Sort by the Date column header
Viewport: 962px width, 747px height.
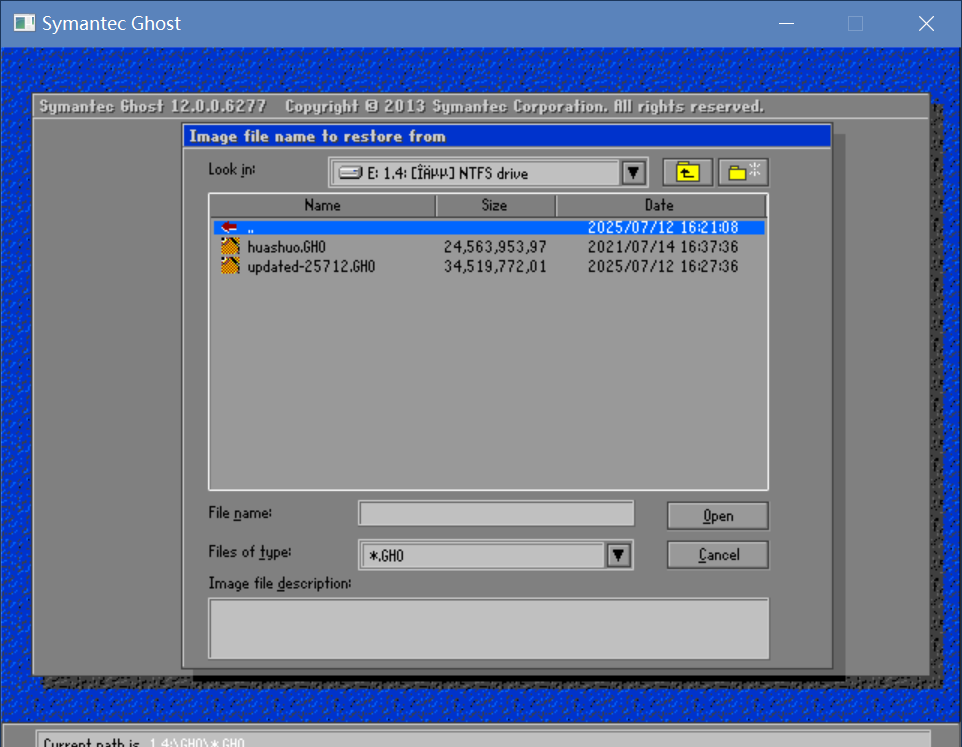pos(660,205)
